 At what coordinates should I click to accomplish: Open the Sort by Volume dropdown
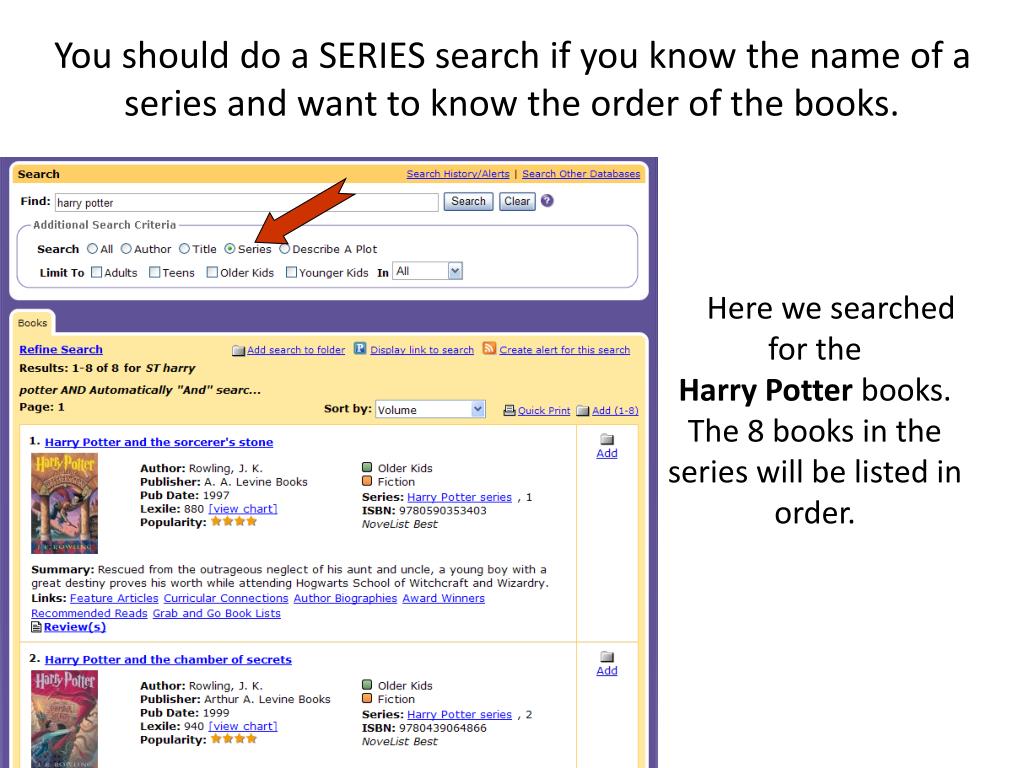coord(430,409)
